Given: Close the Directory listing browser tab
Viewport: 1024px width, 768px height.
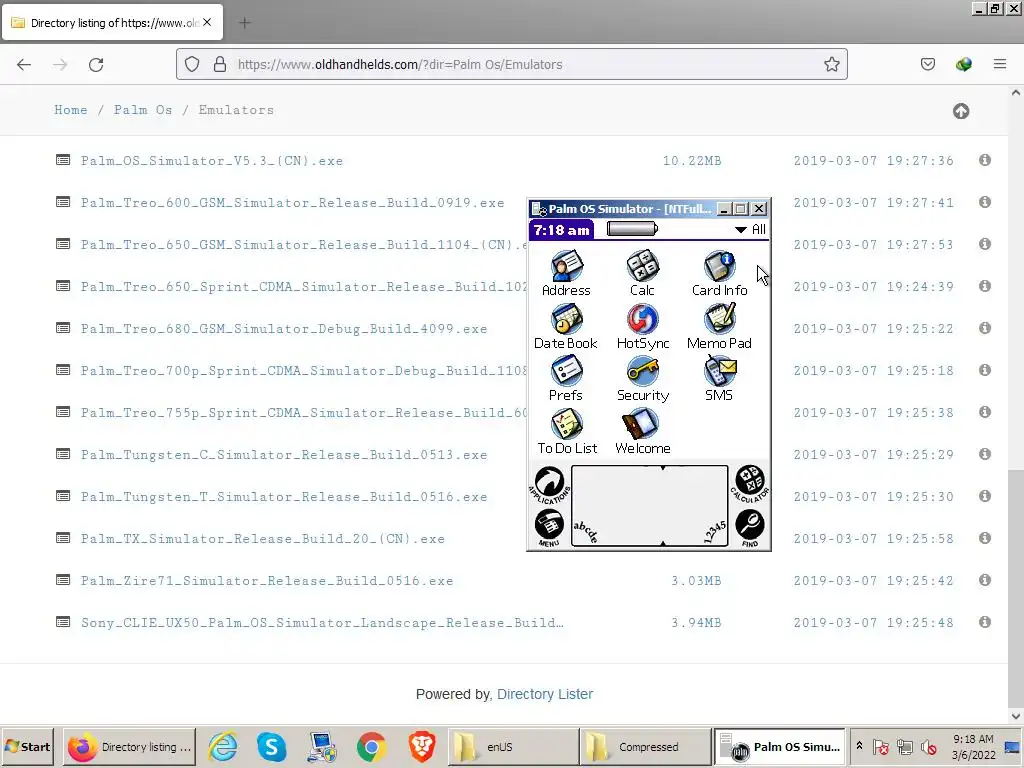Looking at the screenshot, I should (207, 22).
